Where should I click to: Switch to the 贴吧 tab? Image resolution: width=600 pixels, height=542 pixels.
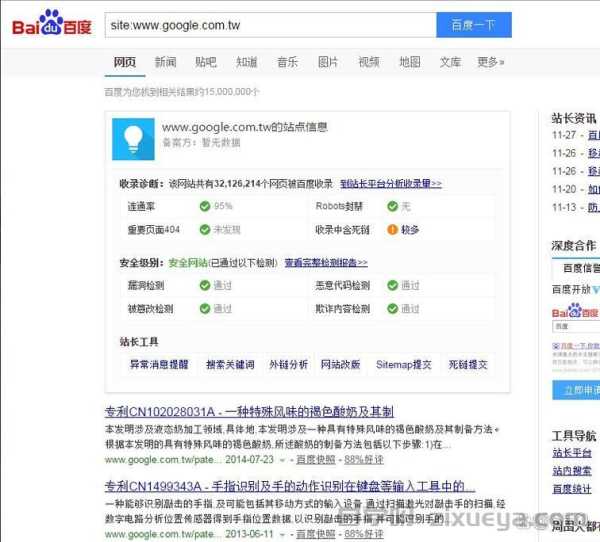coord(206,62)
